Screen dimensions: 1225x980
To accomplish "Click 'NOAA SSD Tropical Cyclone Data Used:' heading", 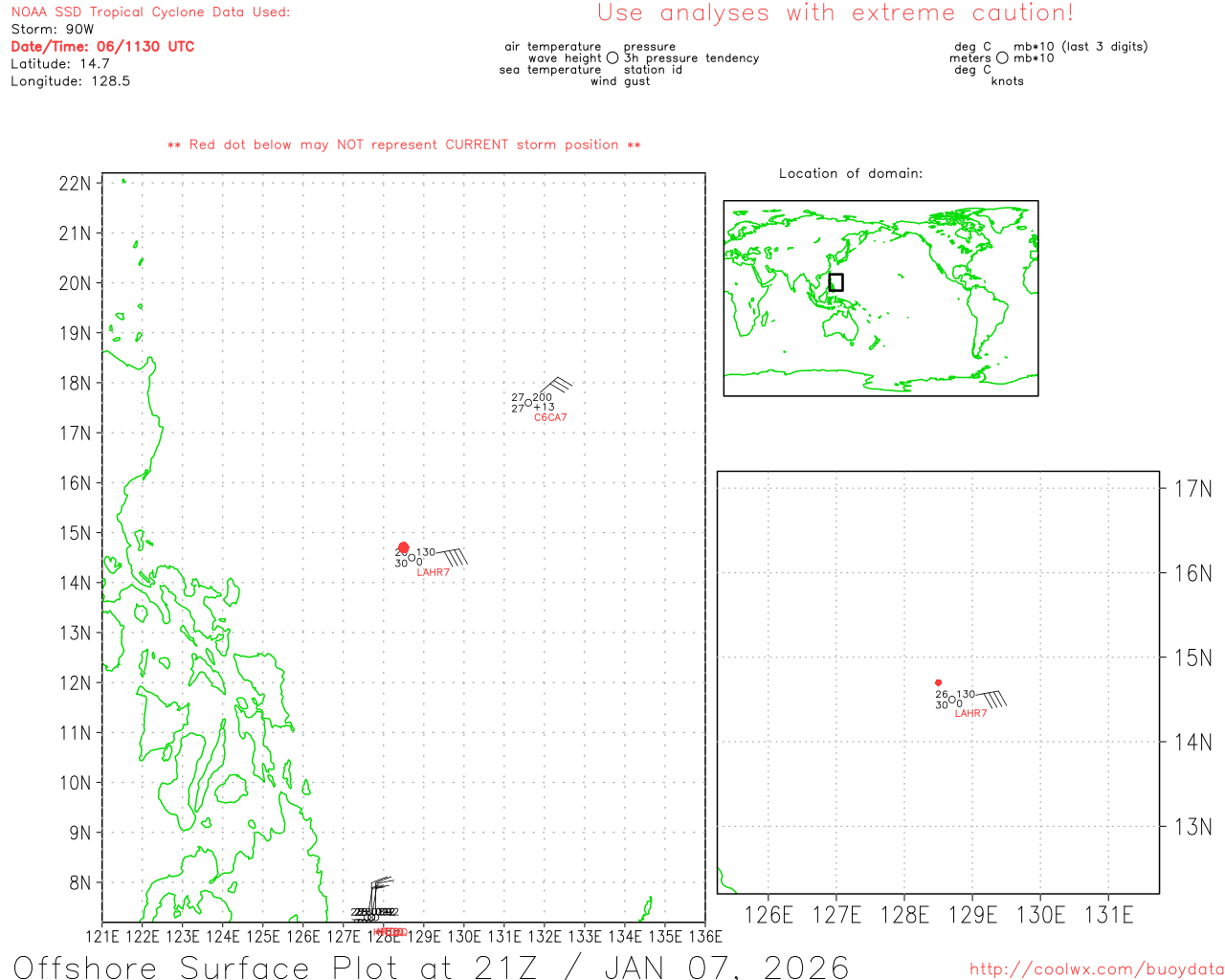I will (150, 12).
